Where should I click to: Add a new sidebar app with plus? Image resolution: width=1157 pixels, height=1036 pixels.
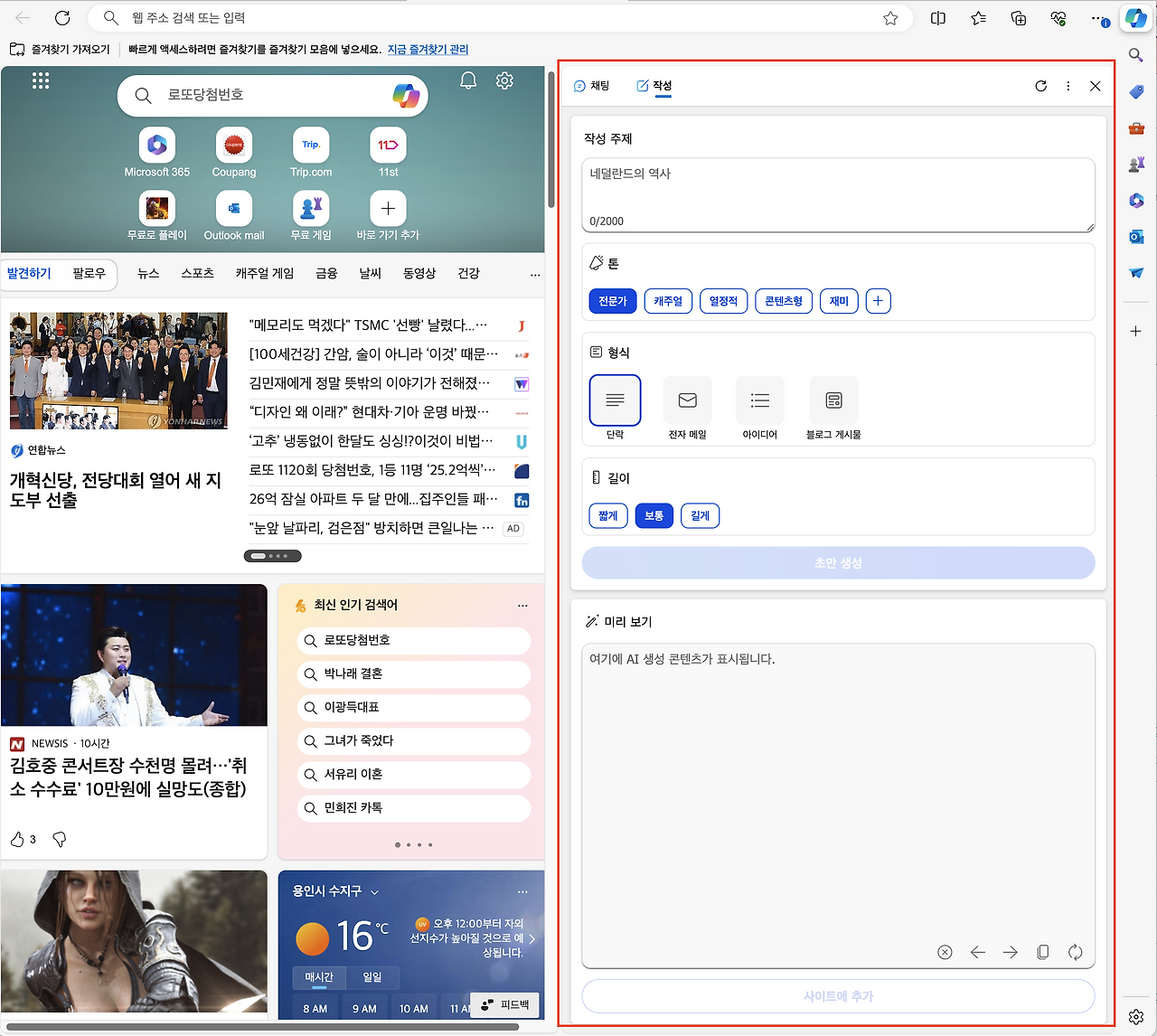[1136, 331]
